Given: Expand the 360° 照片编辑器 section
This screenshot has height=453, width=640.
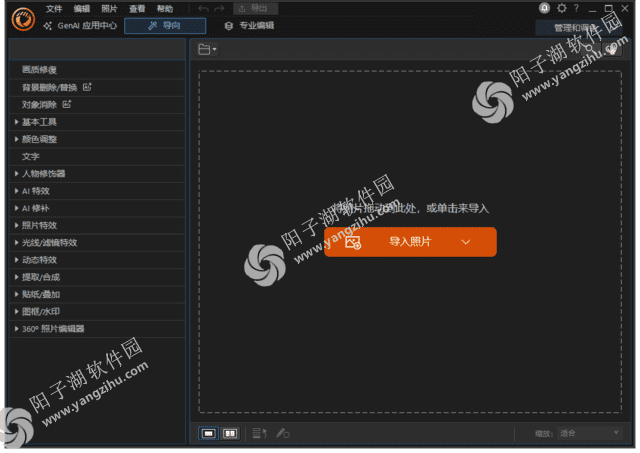Looking at the screenshot, I should click(x=97, y=329).
